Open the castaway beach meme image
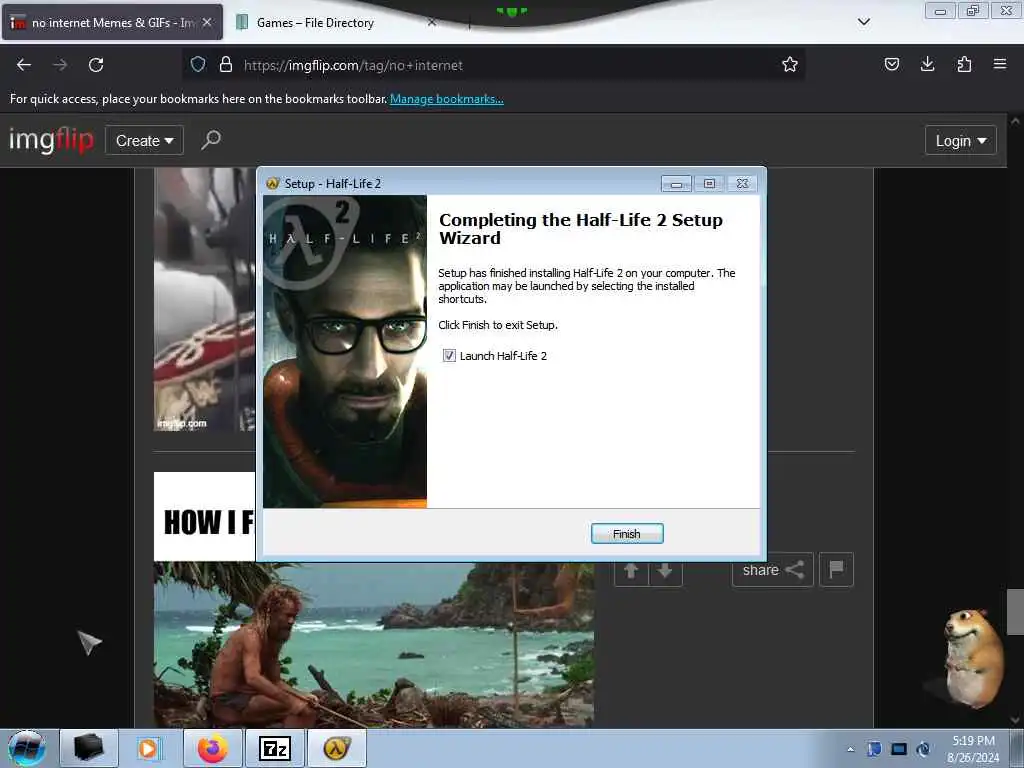This screenshot has height=768, width=1024. click(374, 645)
